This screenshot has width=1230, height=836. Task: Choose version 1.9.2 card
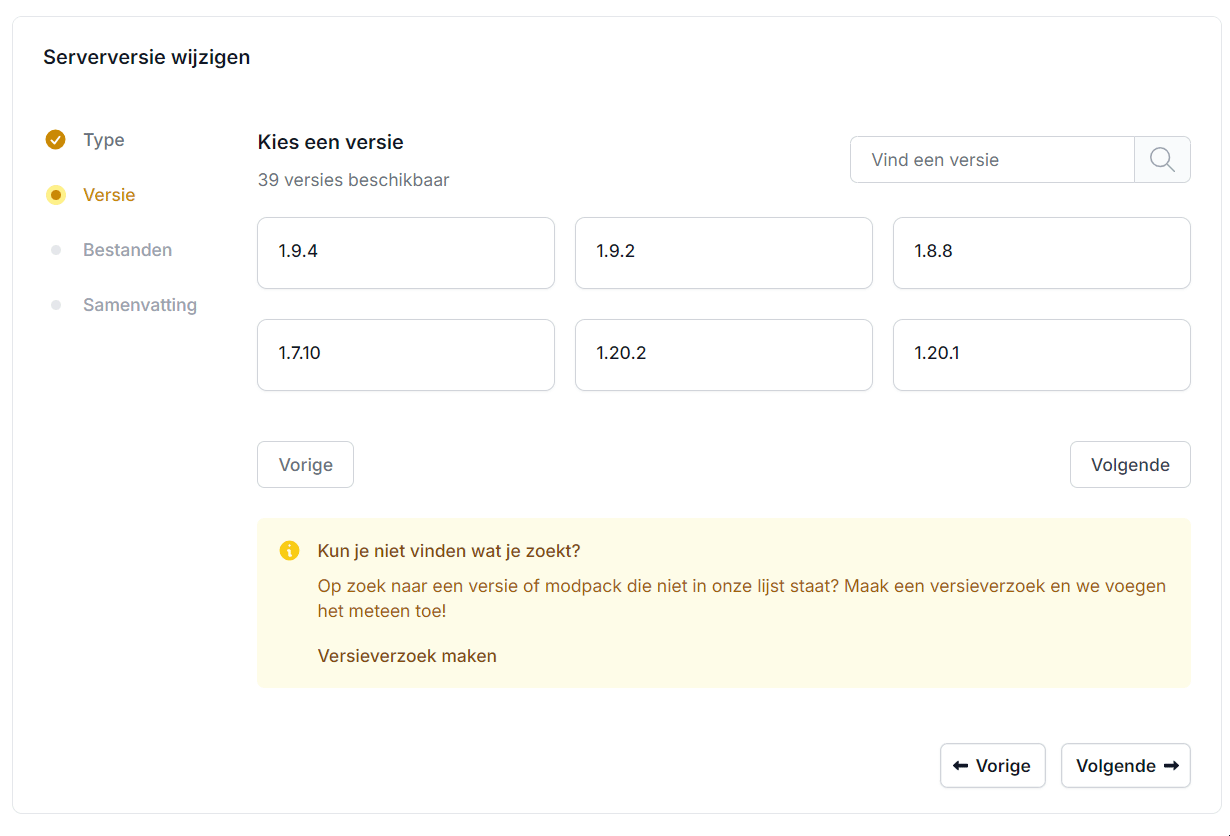point(723,253)
